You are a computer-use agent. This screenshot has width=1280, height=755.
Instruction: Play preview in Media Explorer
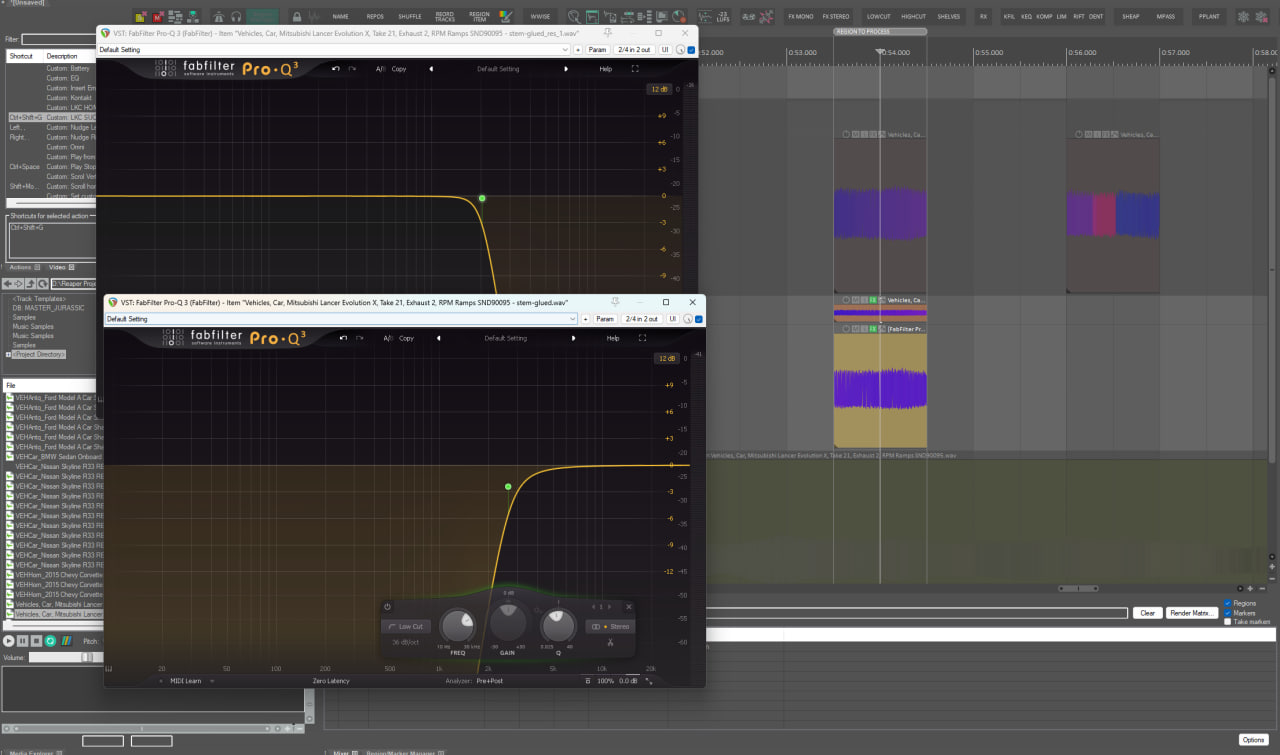(x=9, y=640)
